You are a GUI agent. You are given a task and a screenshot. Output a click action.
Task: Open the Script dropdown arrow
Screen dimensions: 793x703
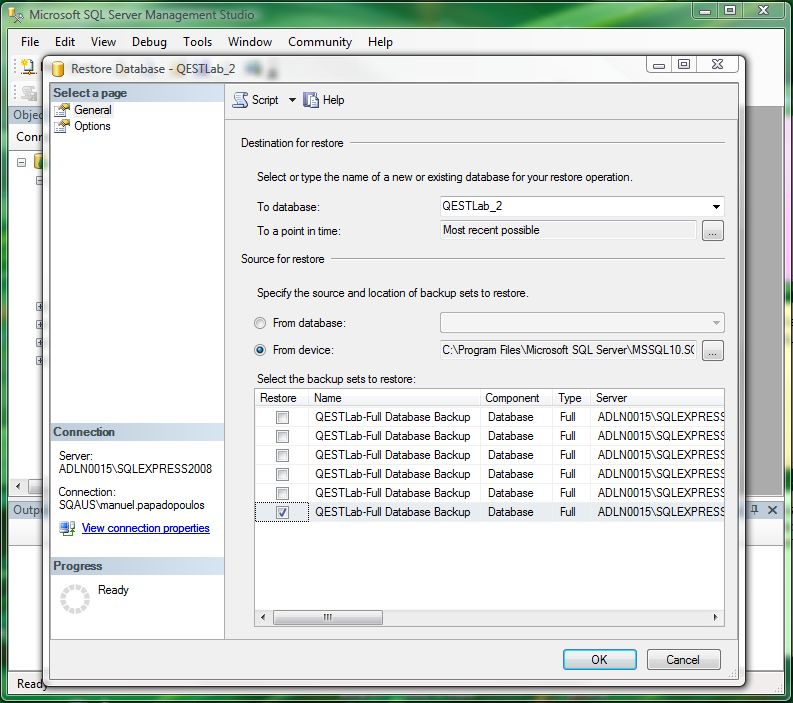(x=292, y=100)
